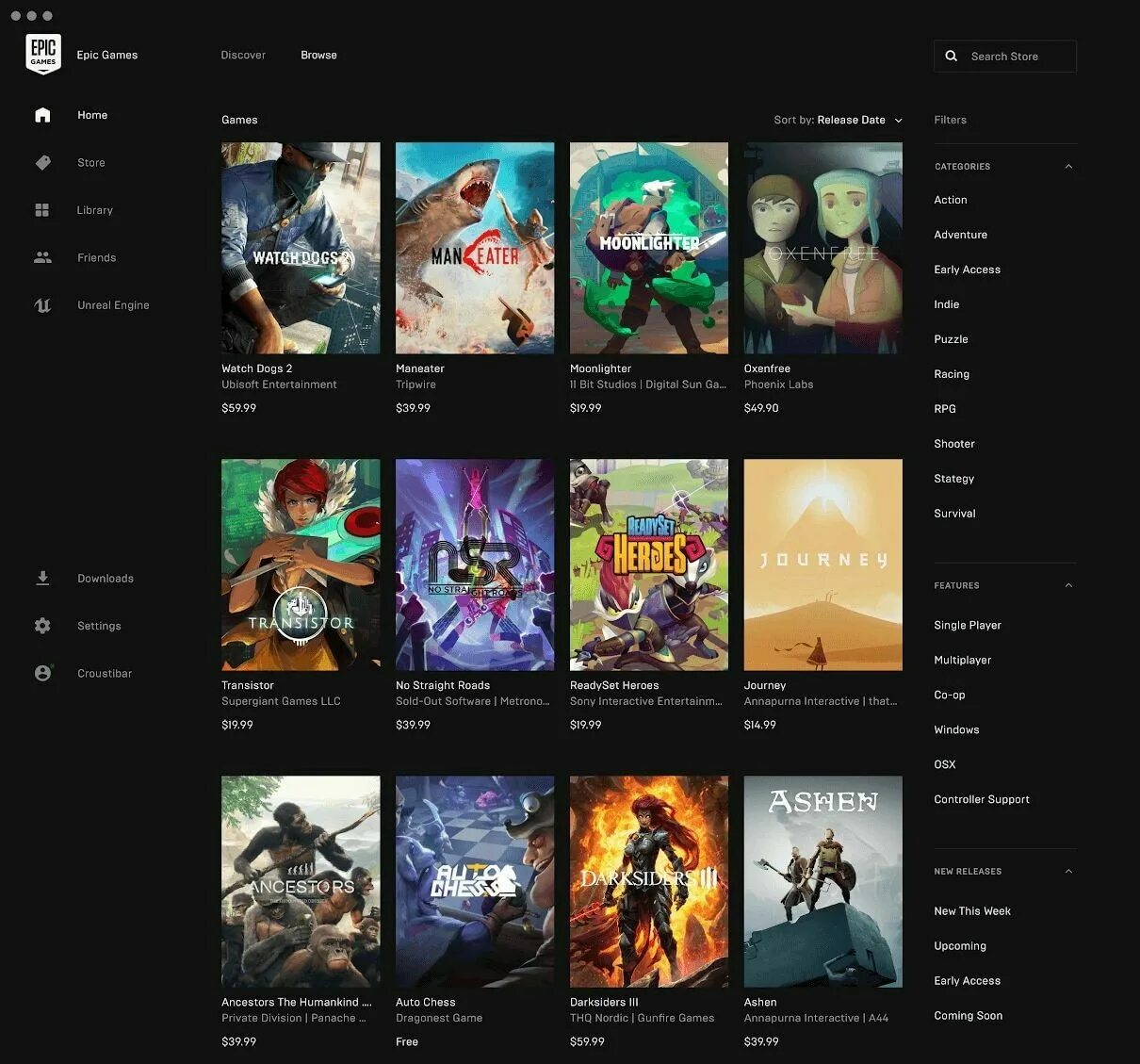This screenshot has height=1064, width=1140.
Task: Open the Watch Dogs 2 cover
Action: coord(301,248)
